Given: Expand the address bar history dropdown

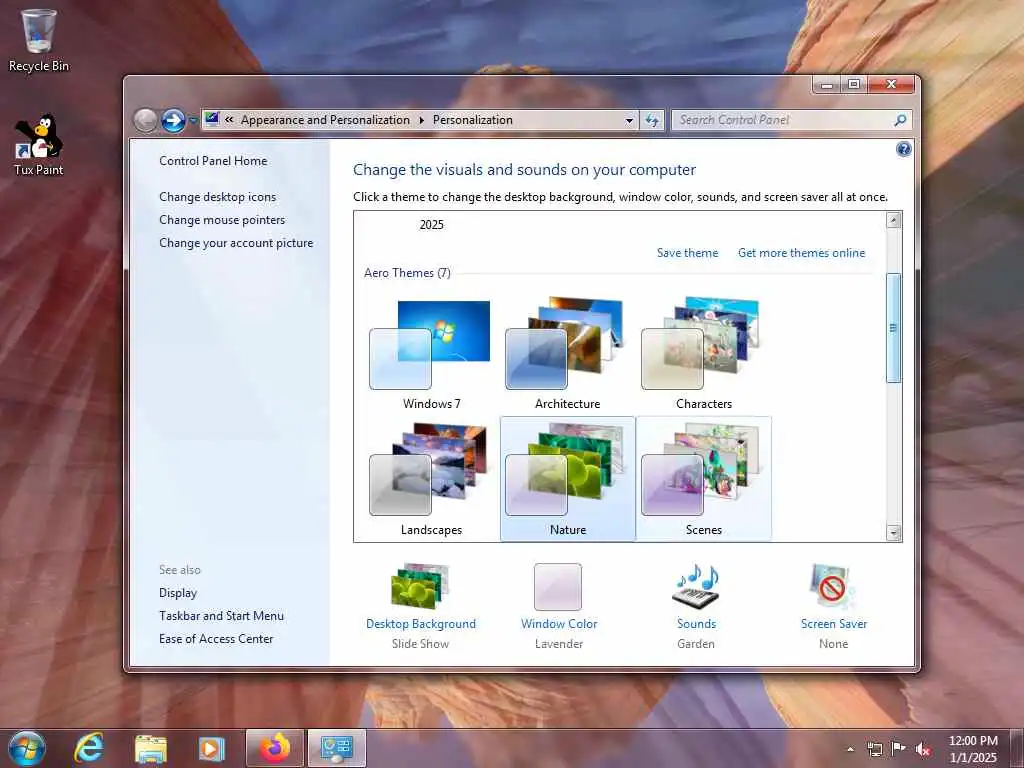Looking at the screenshot, I should pyautogui.click(x=629, y=120).
